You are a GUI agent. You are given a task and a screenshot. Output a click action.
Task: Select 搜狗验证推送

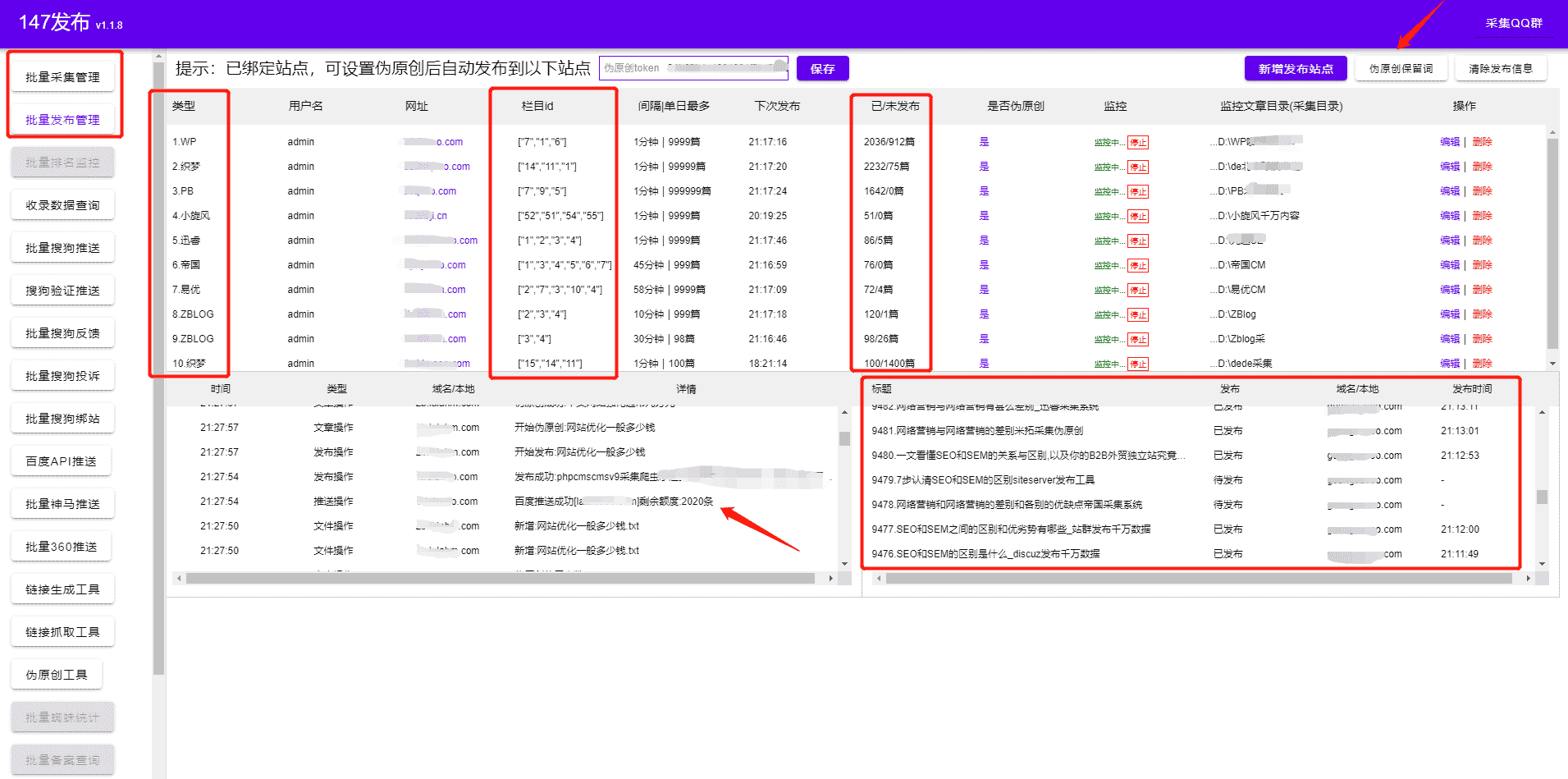point(62,290)
